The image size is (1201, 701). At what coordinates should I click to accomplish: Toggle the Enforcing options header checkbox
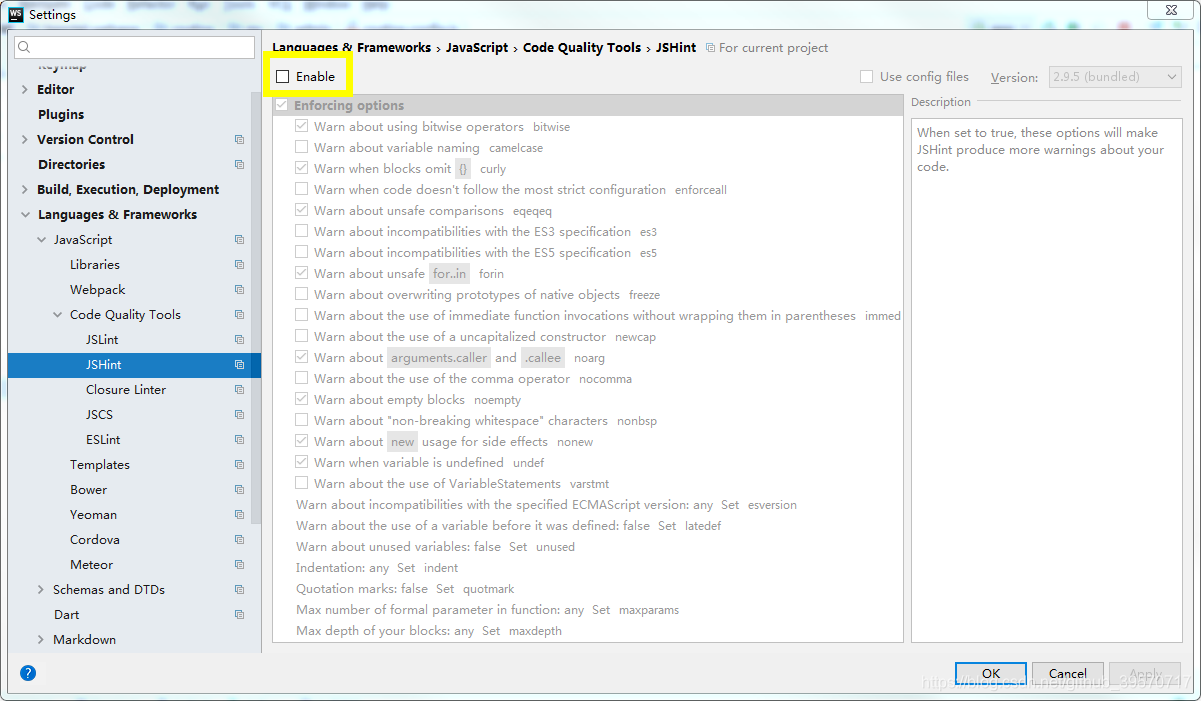(282, 105)
